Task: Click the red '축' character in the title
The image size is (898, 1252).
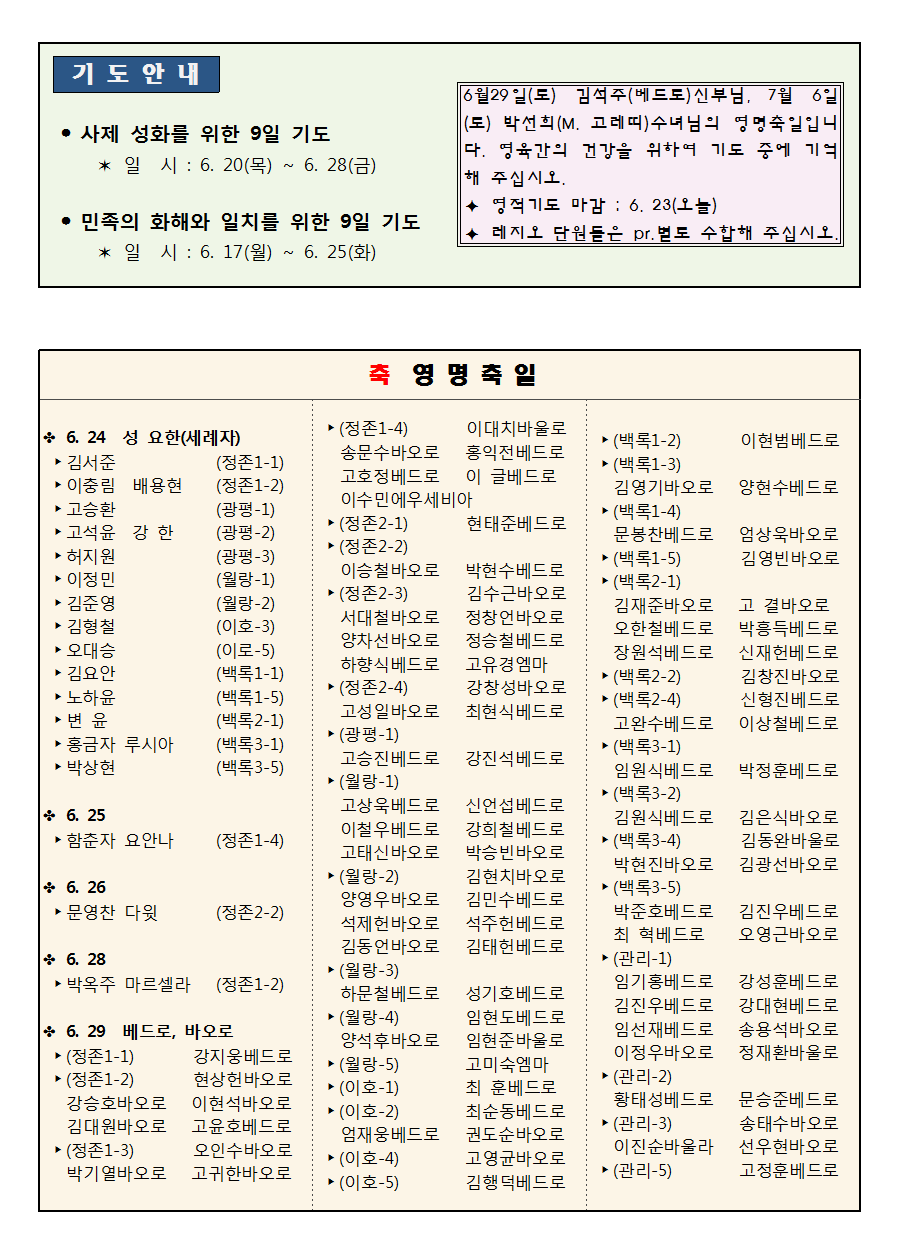Action: [379, 374]
